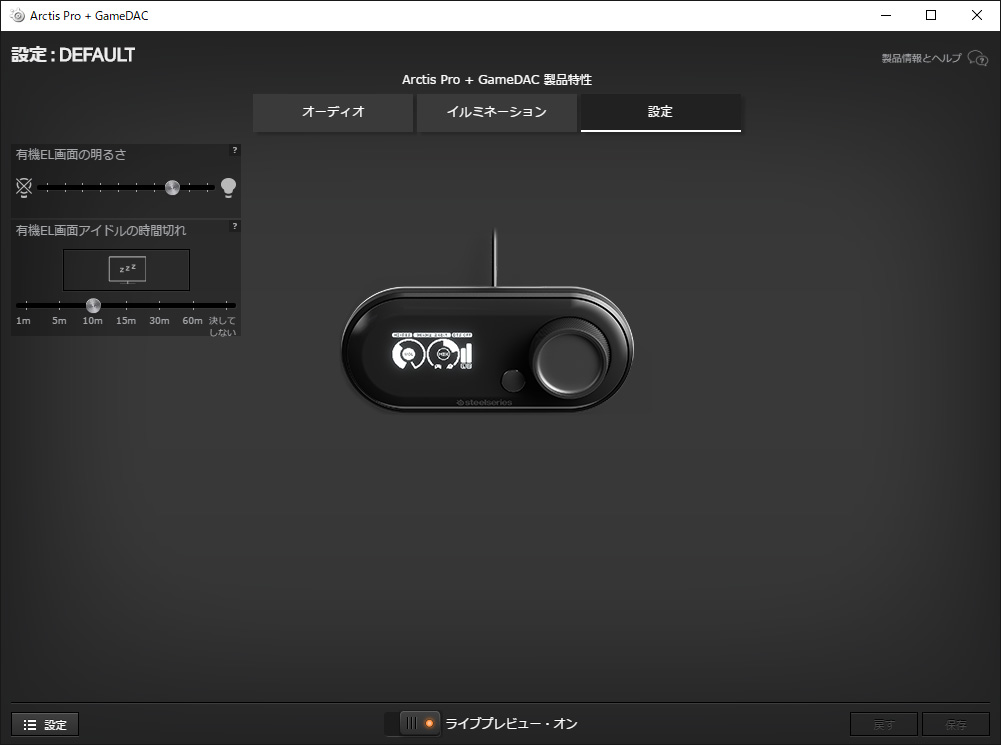Set idle timeout to 15m
Screen dimensions: 1001x745
click(x=126, y=320)
